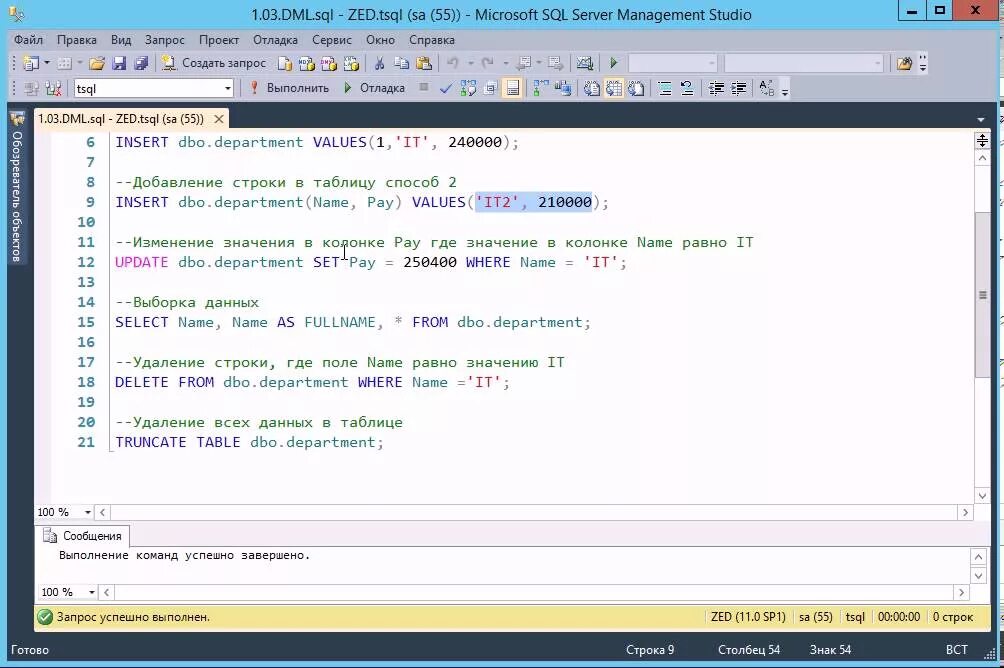Viewport: 1004px width, 668px height.
Task: Open the Undo history dropdown arrow
Action: click(470, 63)
